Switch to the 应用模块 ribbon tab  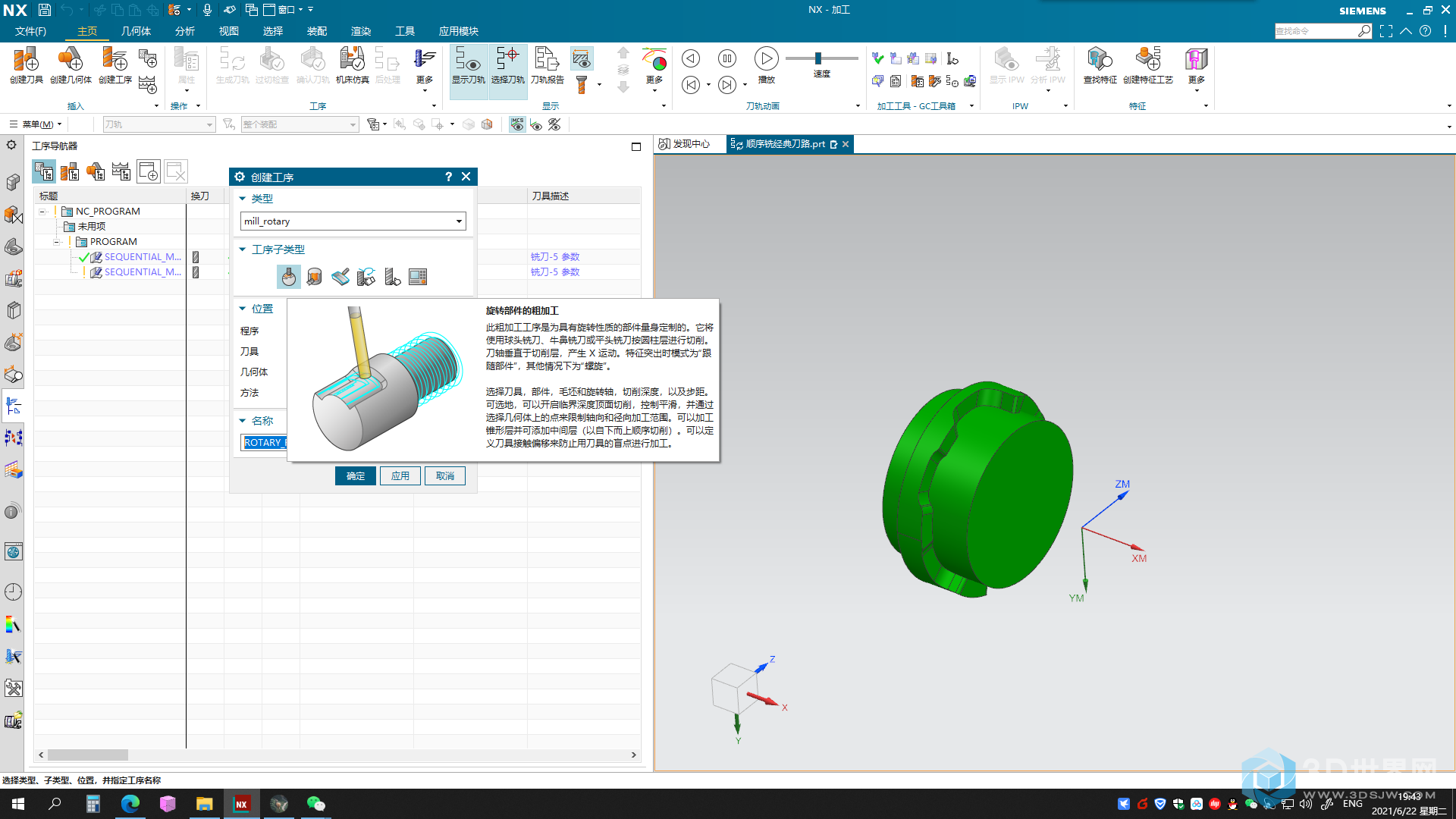point(458,31)
